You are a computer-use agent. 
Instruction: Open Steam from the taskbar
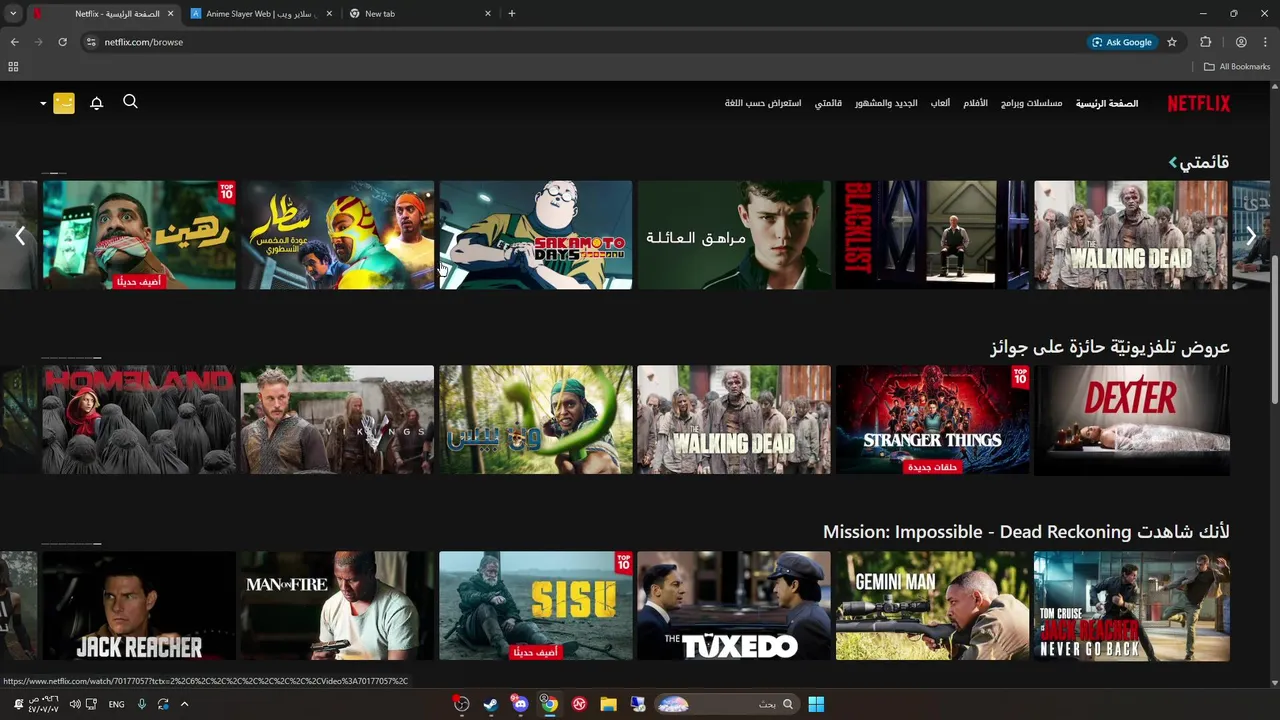490,704
